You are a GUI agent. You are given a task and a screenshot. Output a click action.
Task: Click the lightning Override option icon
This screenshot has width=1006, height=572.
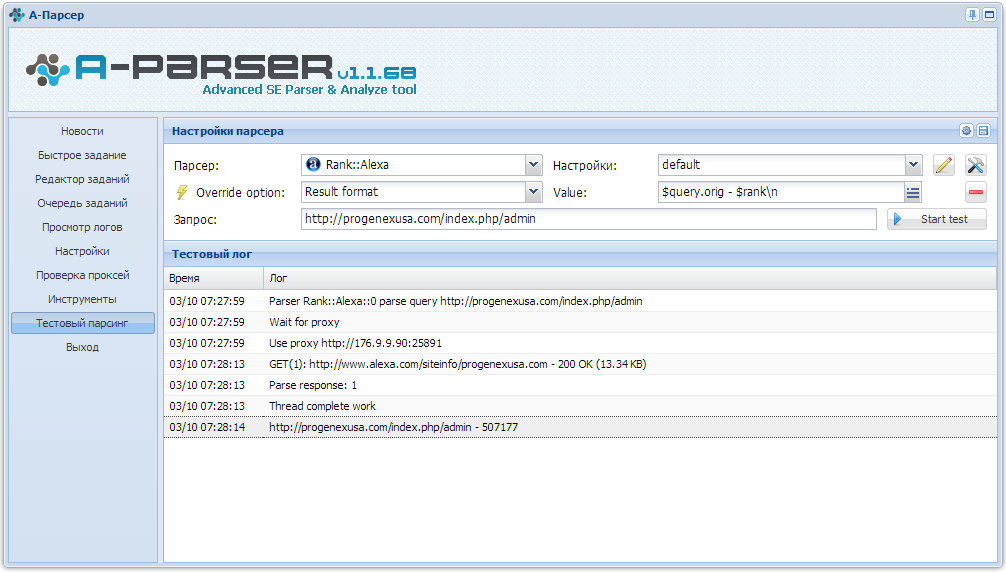coord(182,192)
